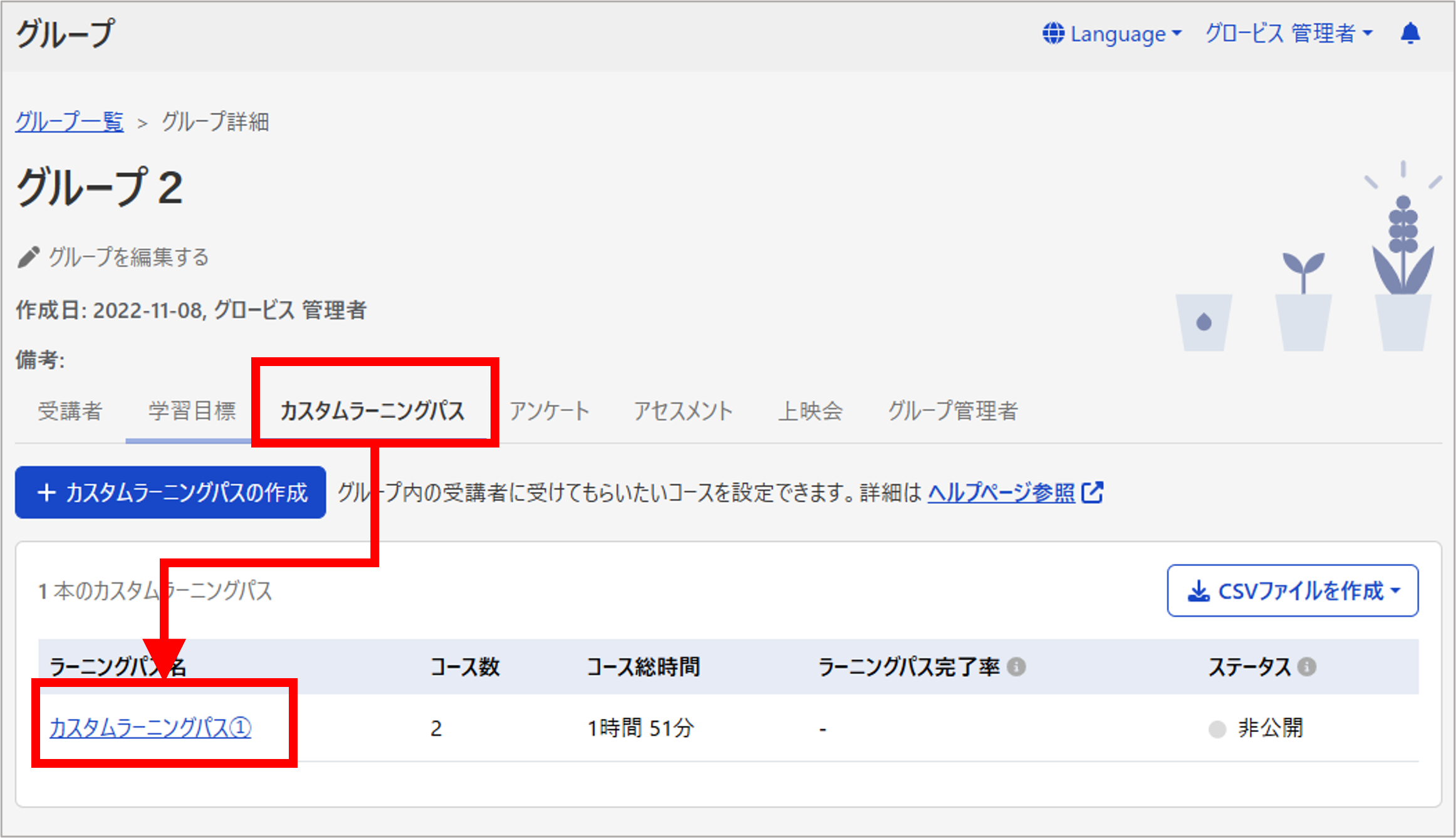The image size is (1456, 838).
Task: Open the Language dropdown
Action: (x=1112, y=33)
